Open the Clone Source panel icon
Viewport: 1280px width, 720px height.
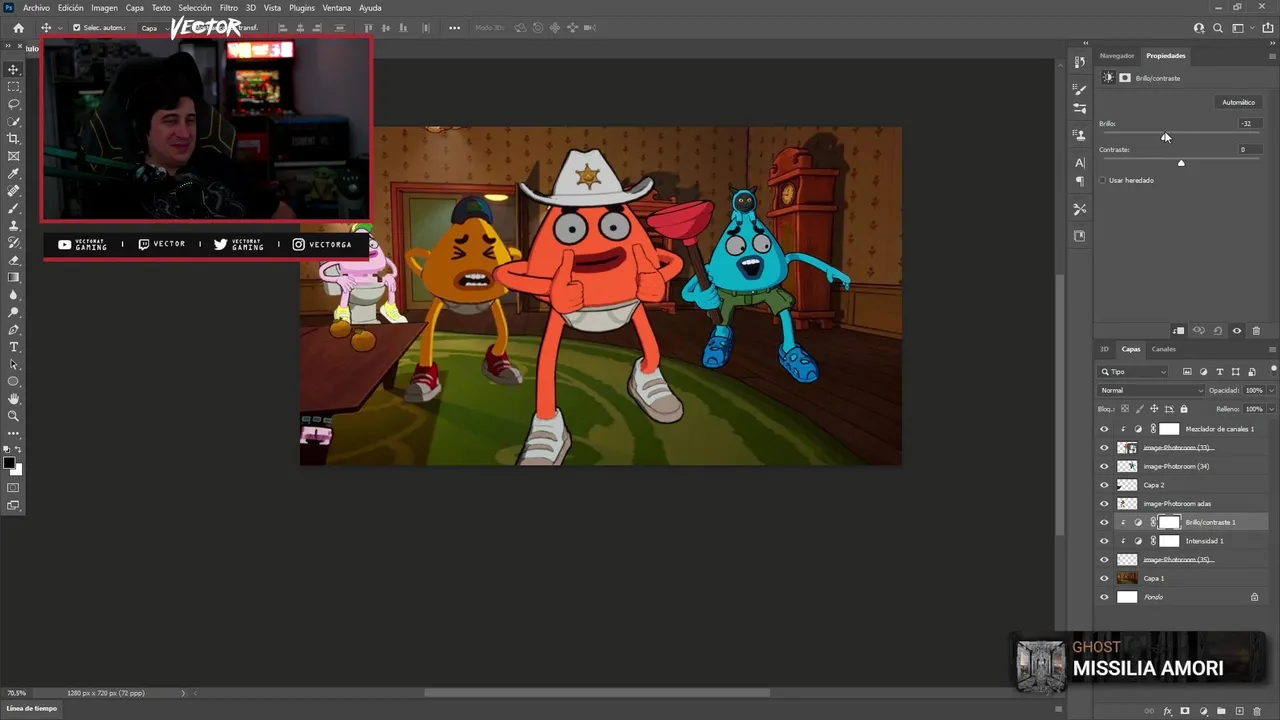pyautogui.click(x=1080, y=134)
